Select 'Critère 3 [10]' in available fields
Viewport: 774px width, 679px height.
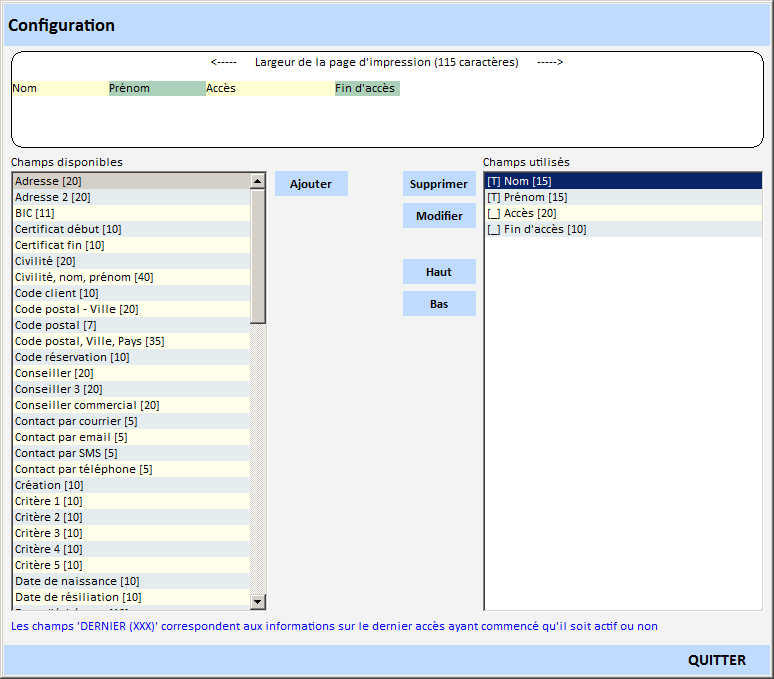coord(130,533)
